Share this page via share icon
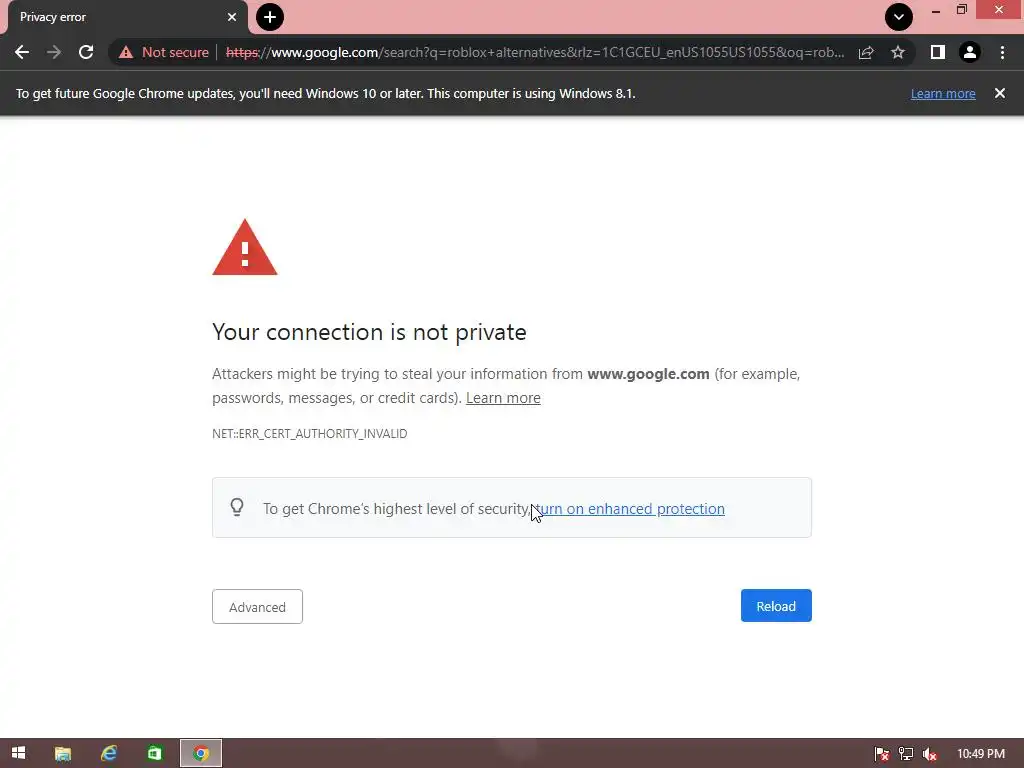1024x768 pixels. click(866, 52)
